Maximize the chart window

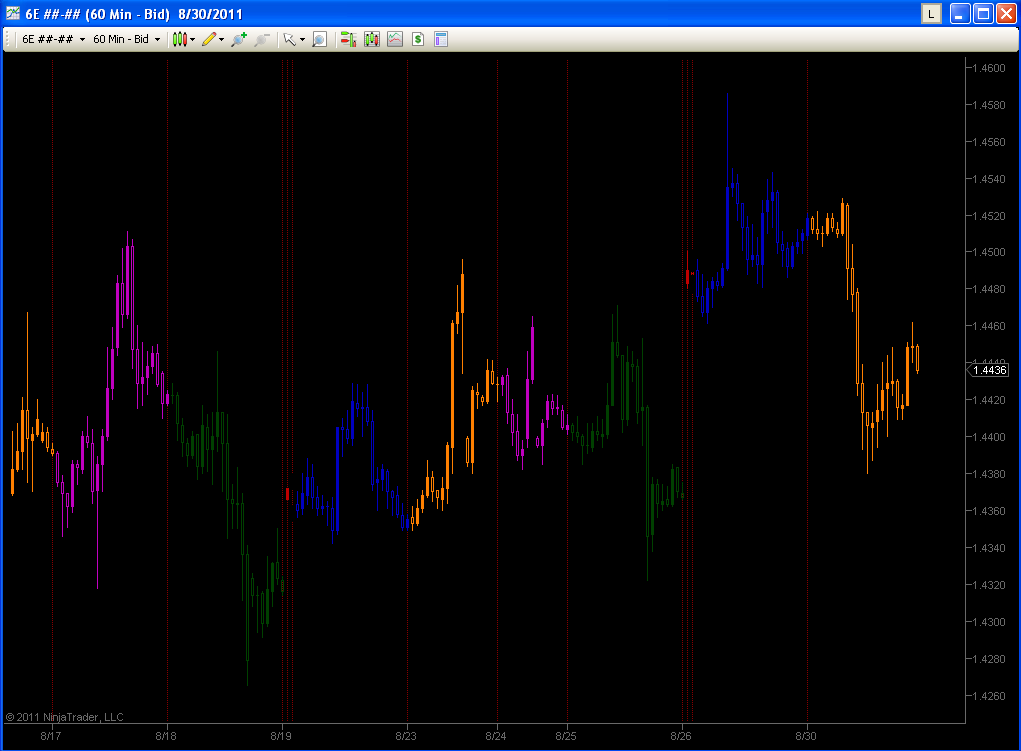pyautogui.click(x=983, y=14)
